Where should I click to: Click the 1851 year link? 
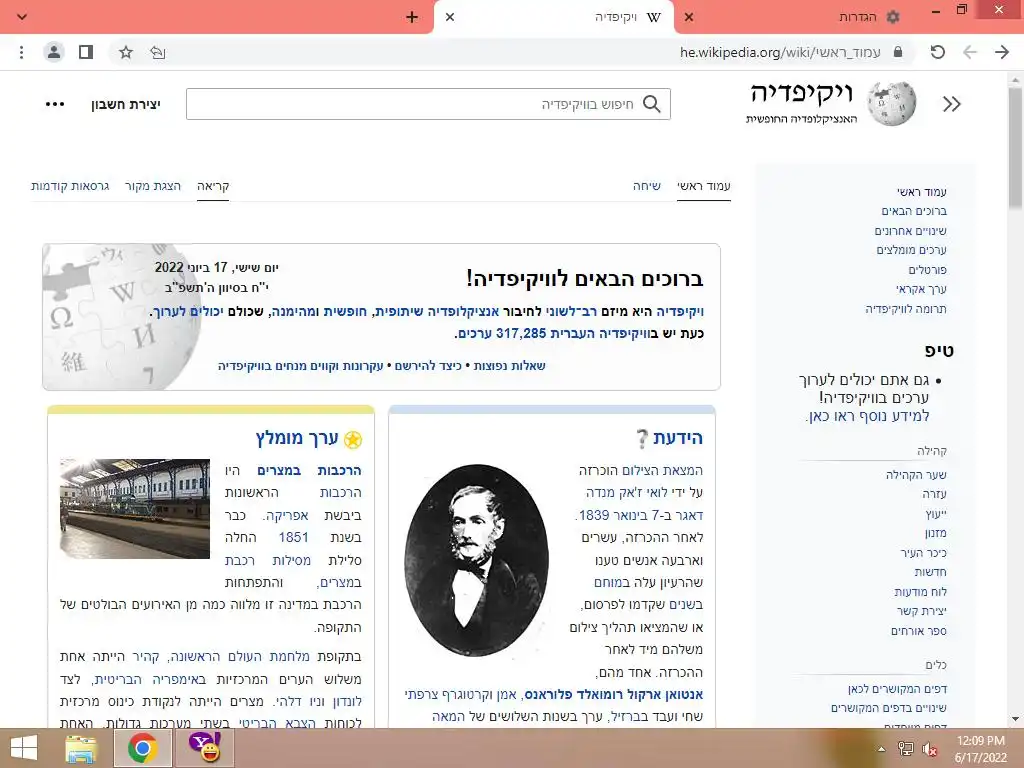[x=293, y=537]
